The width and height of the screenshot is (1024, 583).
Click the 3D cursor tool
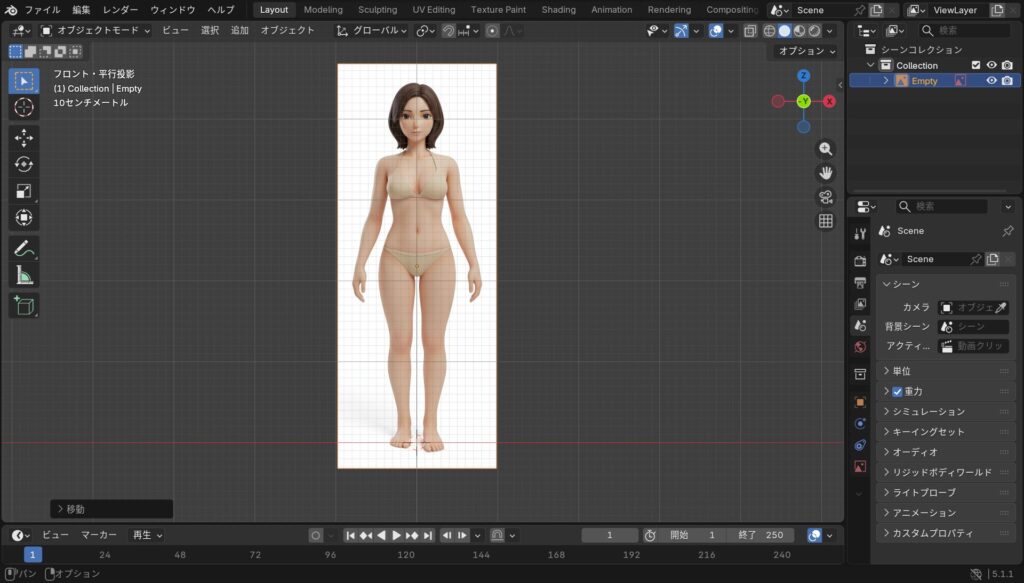[x=24, y=107]
